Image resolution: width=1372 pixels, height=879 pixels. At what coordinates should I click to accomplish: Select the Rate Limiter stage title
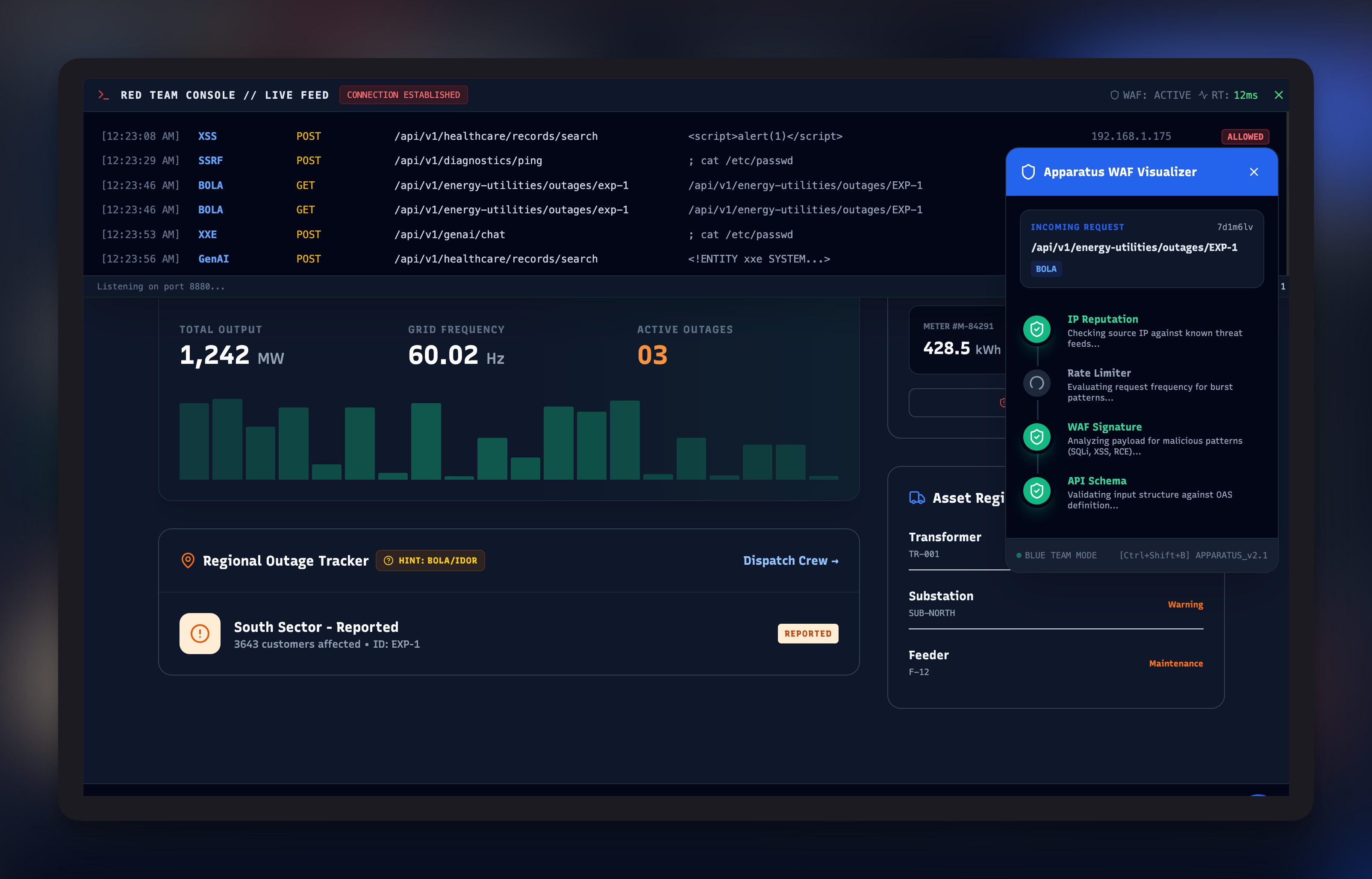point(1099,373)
